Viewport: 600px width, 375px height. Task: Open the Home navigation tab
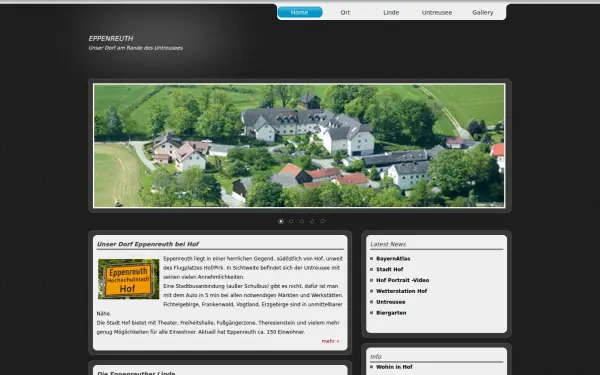tap(300, 12)
